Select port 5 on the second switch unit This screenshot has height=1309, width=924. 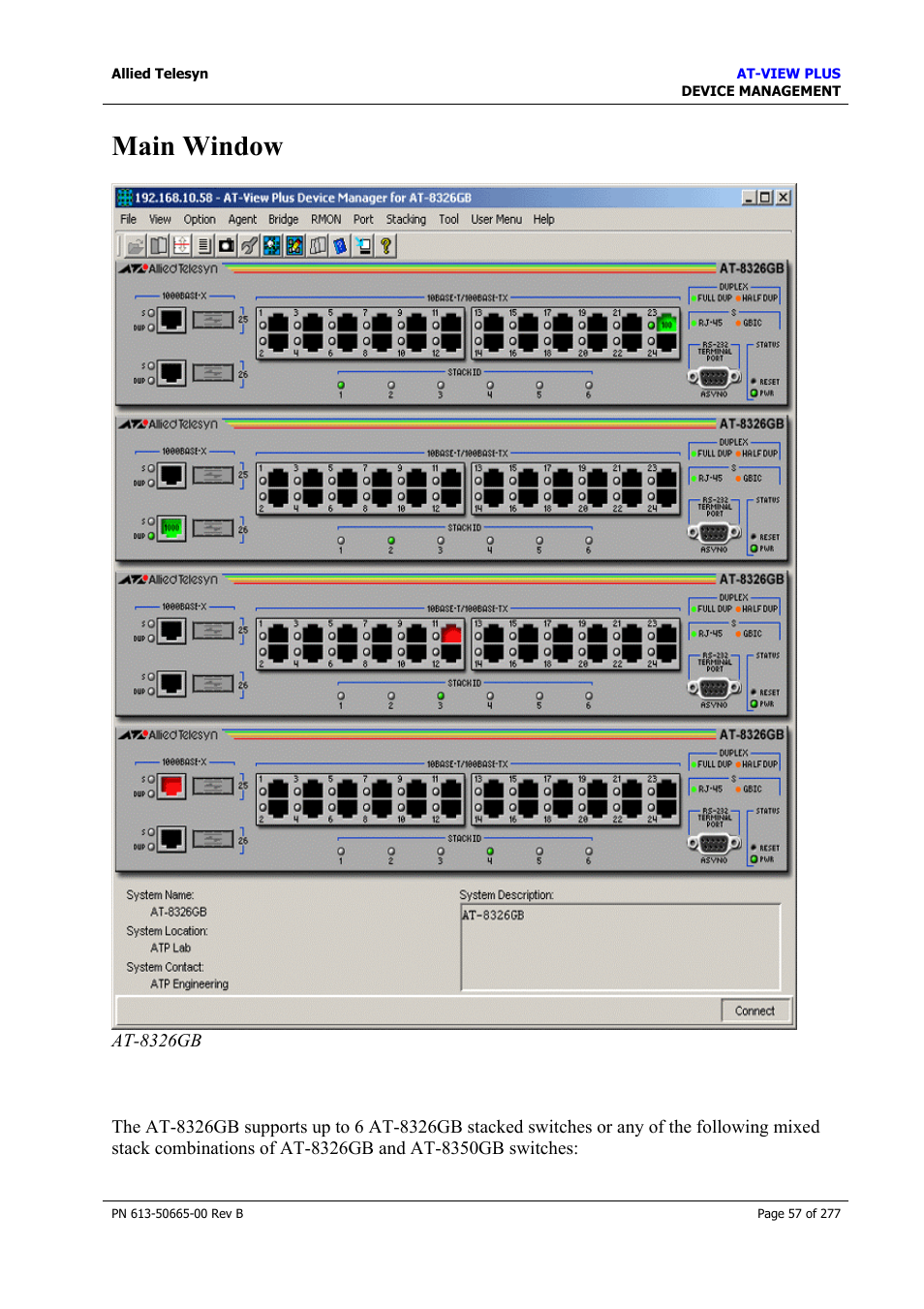click(347, 480)
